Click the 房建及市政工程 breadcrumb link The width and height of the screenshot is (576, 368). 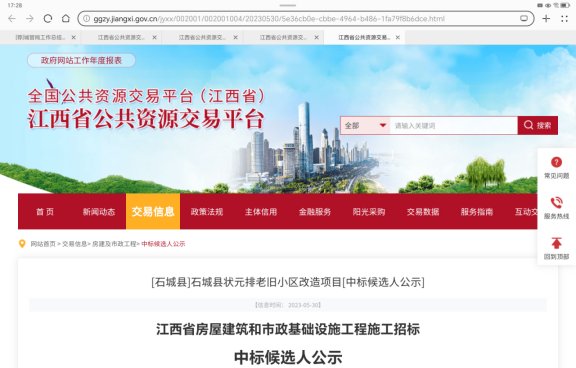(x=114, y=244)
